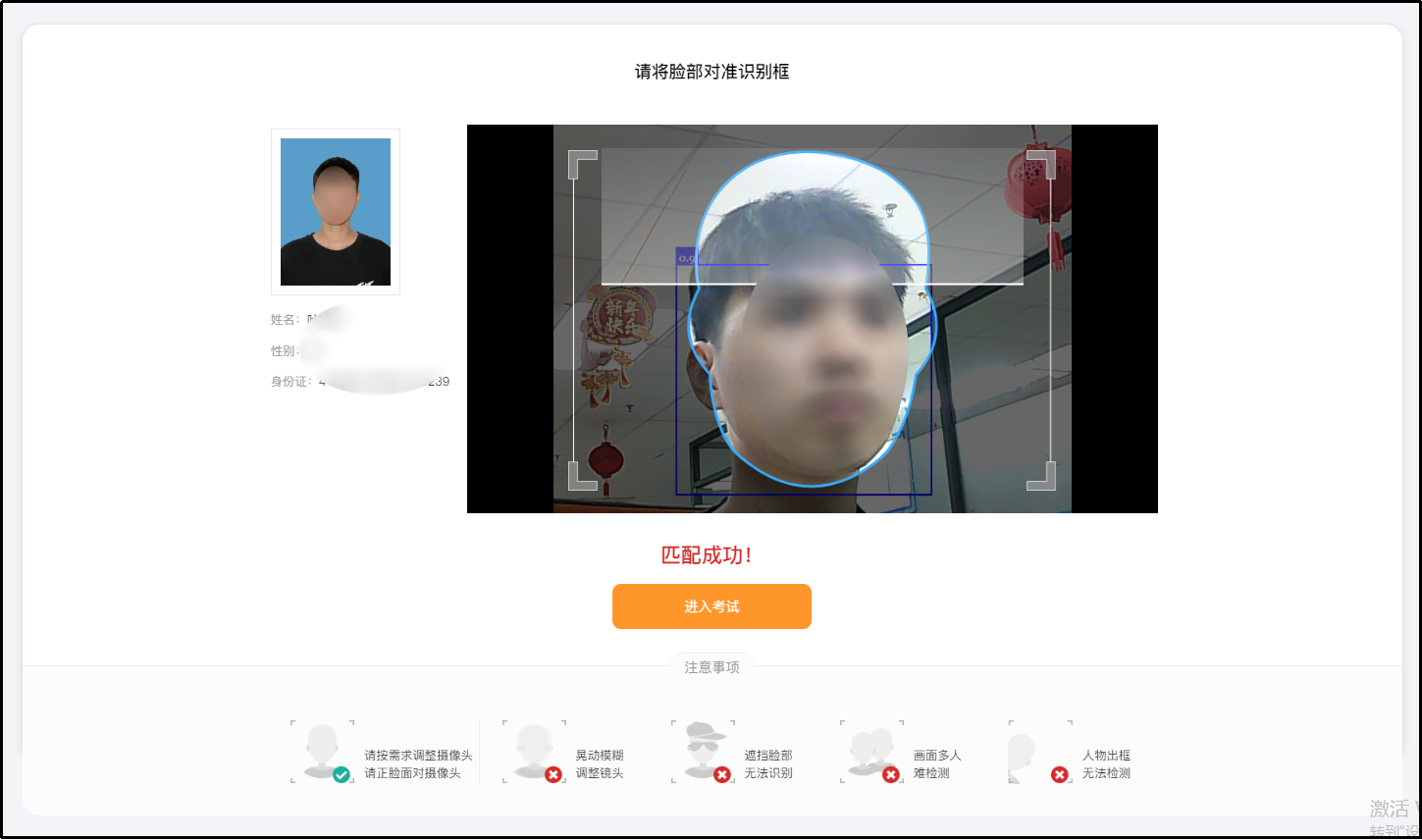This screenshot has width=1422, height=840.
Task: Click the top-left corner bracket of recognition frame
Action: coord(580,164)
